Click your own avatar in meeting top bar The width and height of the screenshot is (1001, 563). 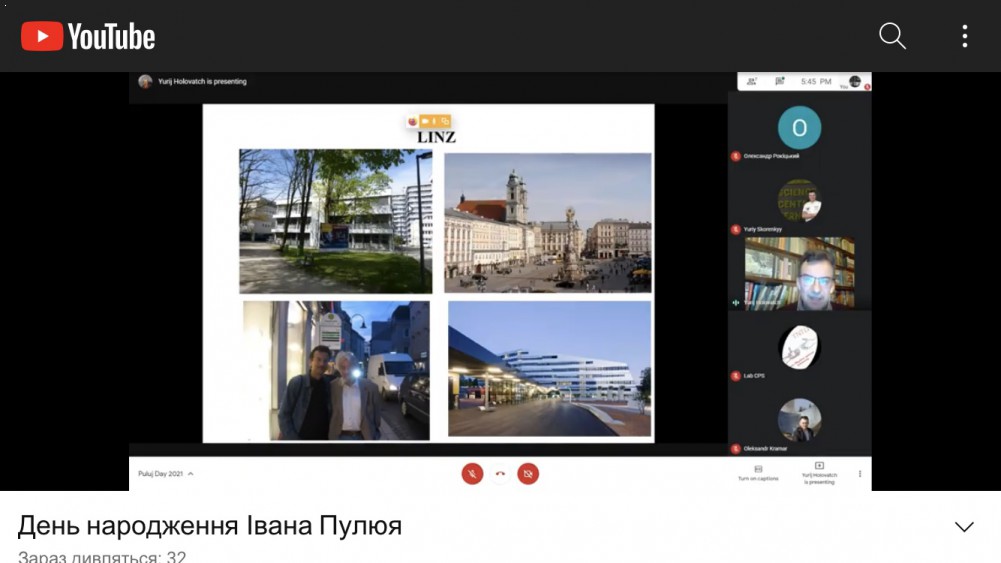pyautogui.click(x=854, y=81)
